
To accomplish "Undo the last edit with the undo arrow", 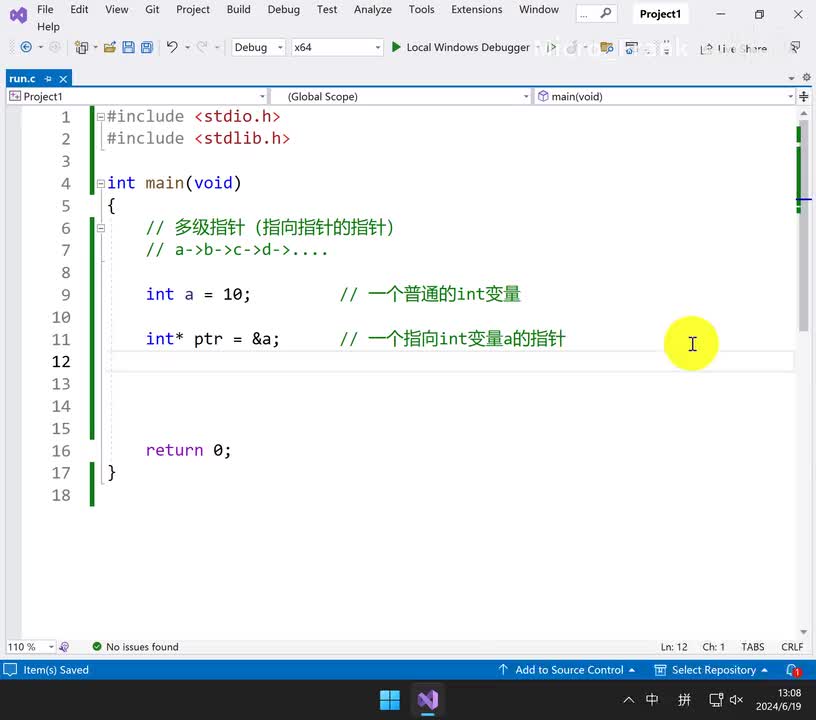I will (x=172, y=47).
